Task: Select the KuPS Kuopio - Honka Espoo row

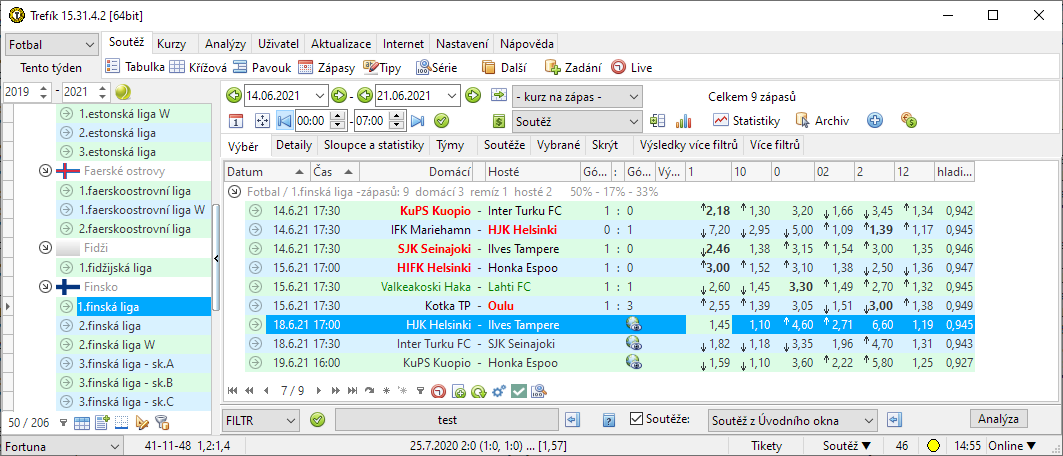Action: click(609, 362)
